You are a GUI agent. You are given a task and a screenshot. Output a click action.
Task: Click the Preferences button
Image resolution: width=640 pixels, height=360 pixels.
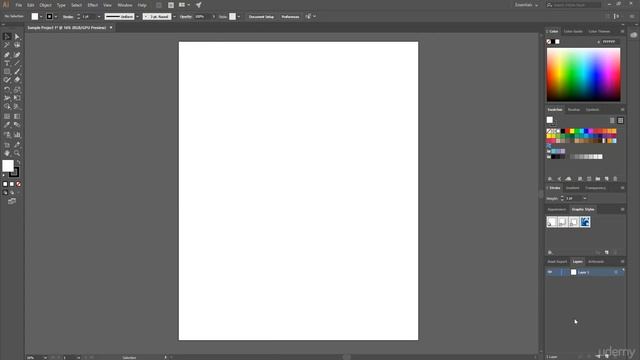290,17
